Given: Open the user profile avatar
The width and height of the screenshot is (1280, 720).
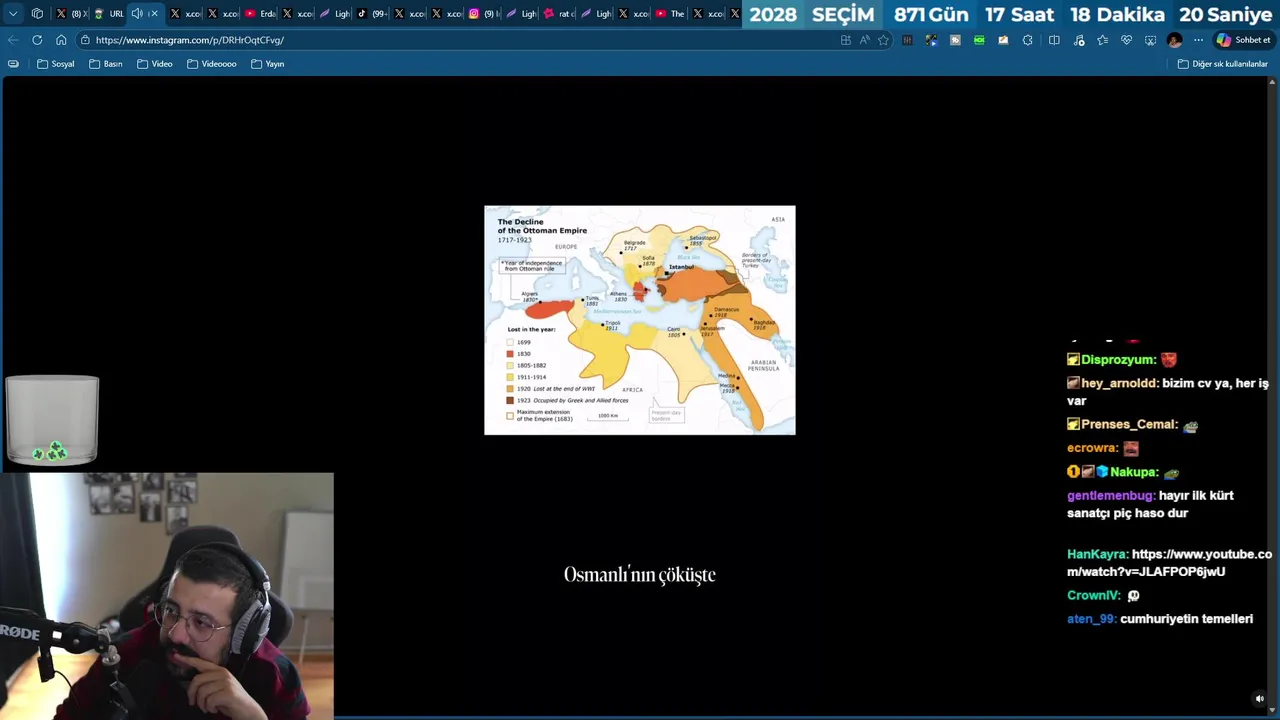Looking at the screenshot, I should click(1174, 40).
